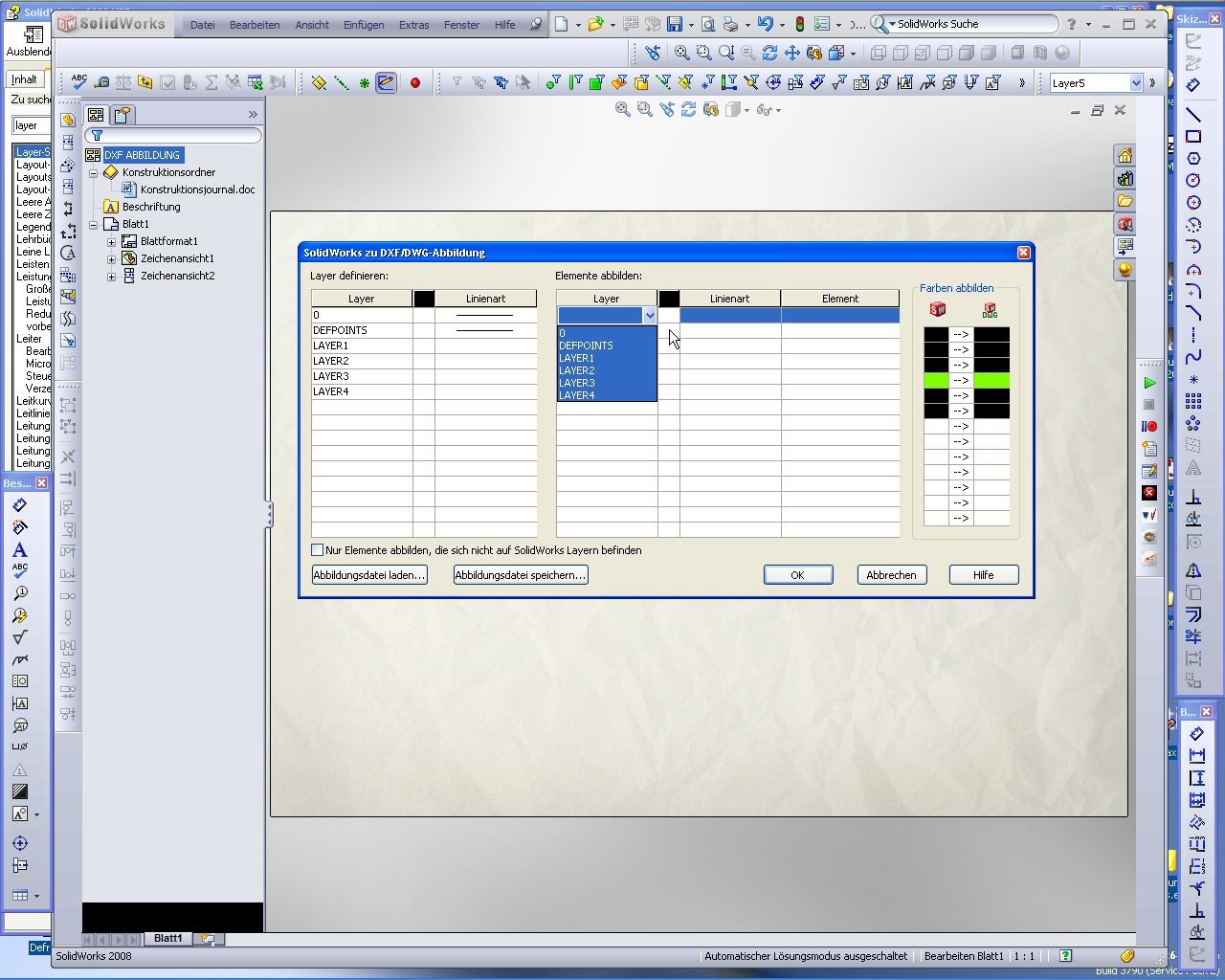
Task: Expand the Zeichenansicht2 tree node
Action: click(x=111, y=277)
